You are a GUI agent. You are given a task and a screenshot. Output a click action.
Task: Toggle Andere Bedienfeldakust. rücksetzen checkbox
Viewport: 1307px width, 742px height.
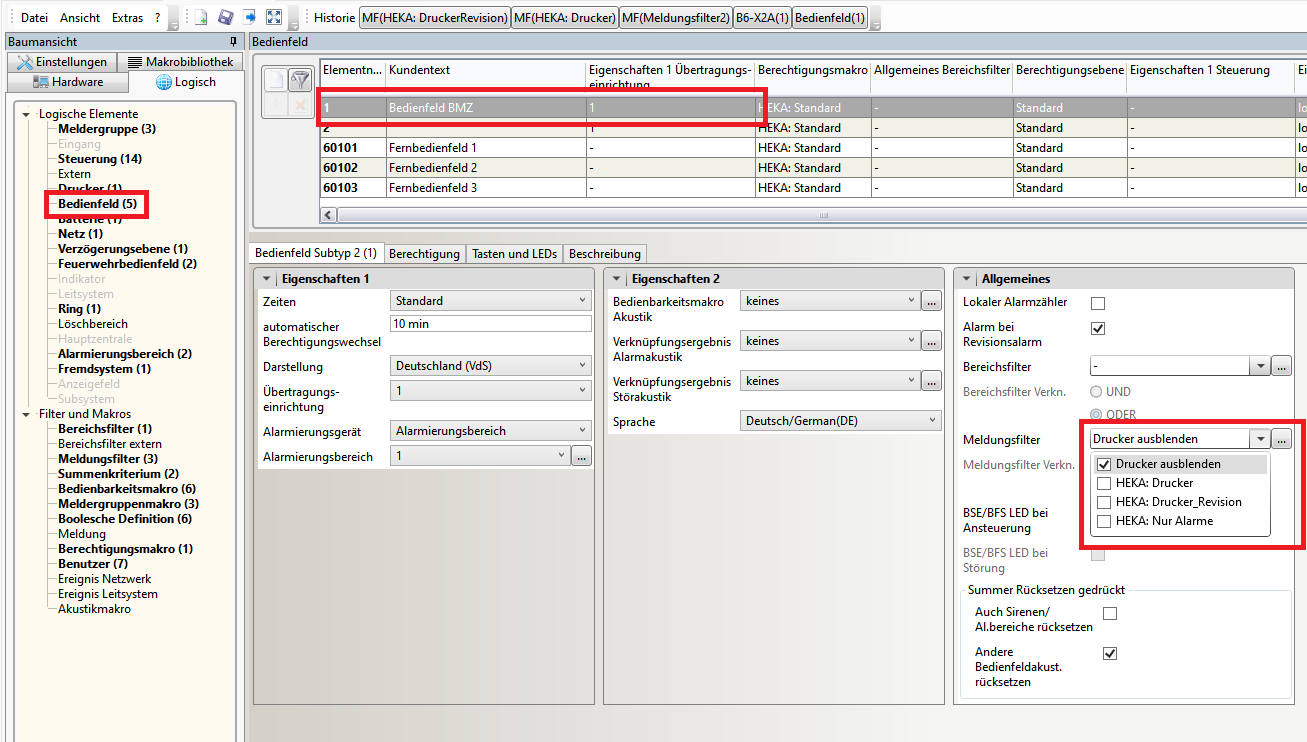pos(1110,654)
